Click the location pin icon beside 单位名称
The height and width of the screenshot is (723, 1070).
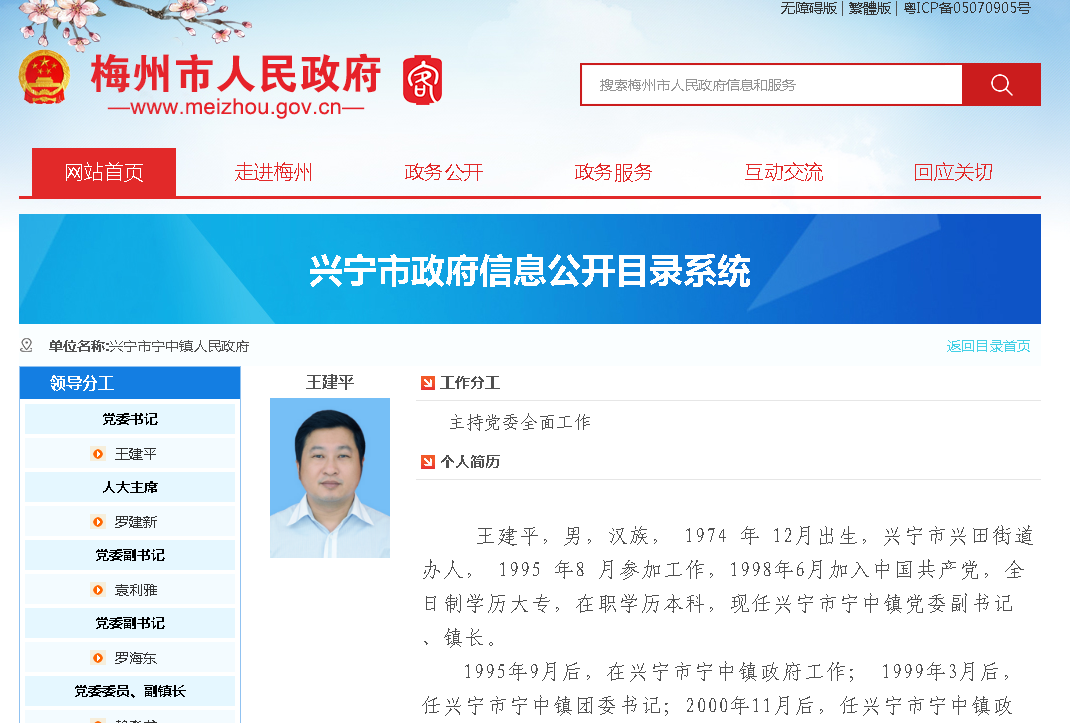click(x=27, y=345)
